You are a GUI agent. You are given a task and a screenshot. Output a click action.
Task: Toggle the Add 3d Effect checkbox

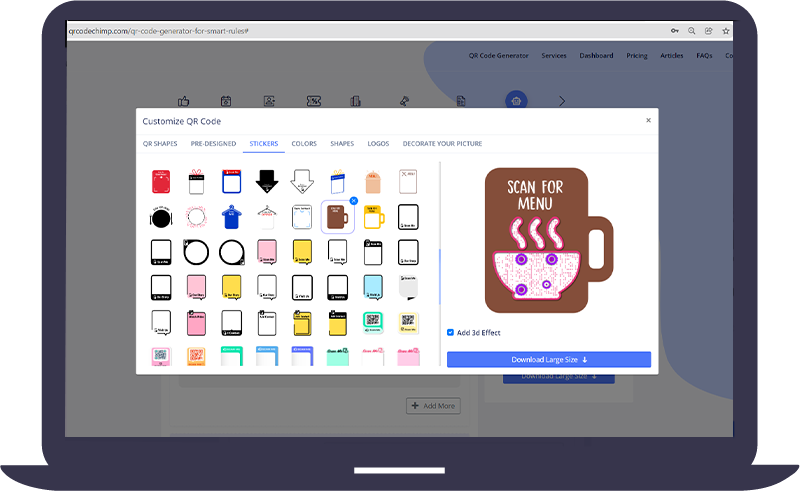pyautogui.click(x=451, y=332)
